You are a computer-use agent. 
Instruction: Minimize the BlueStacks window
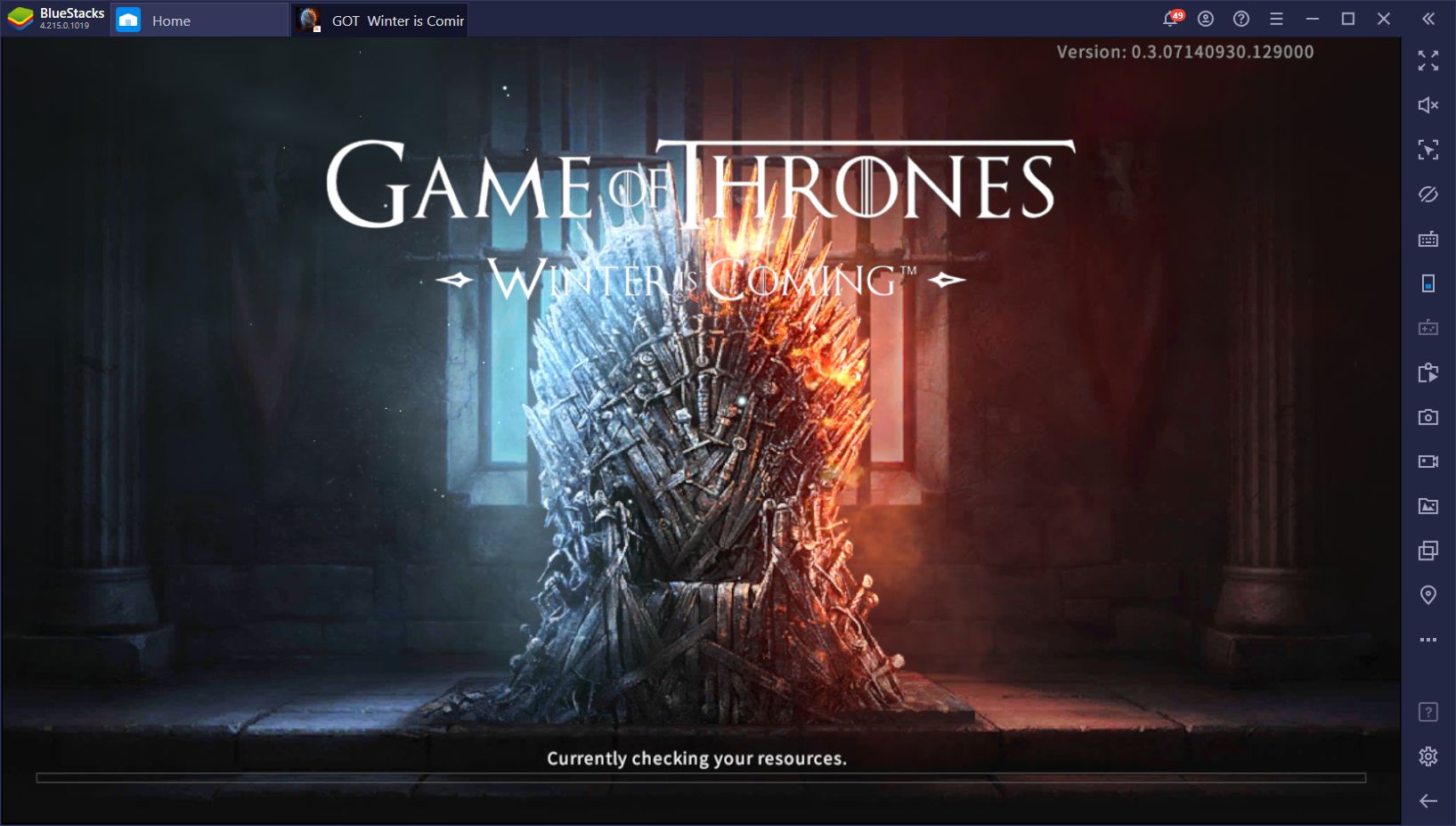pos(1313,19)
